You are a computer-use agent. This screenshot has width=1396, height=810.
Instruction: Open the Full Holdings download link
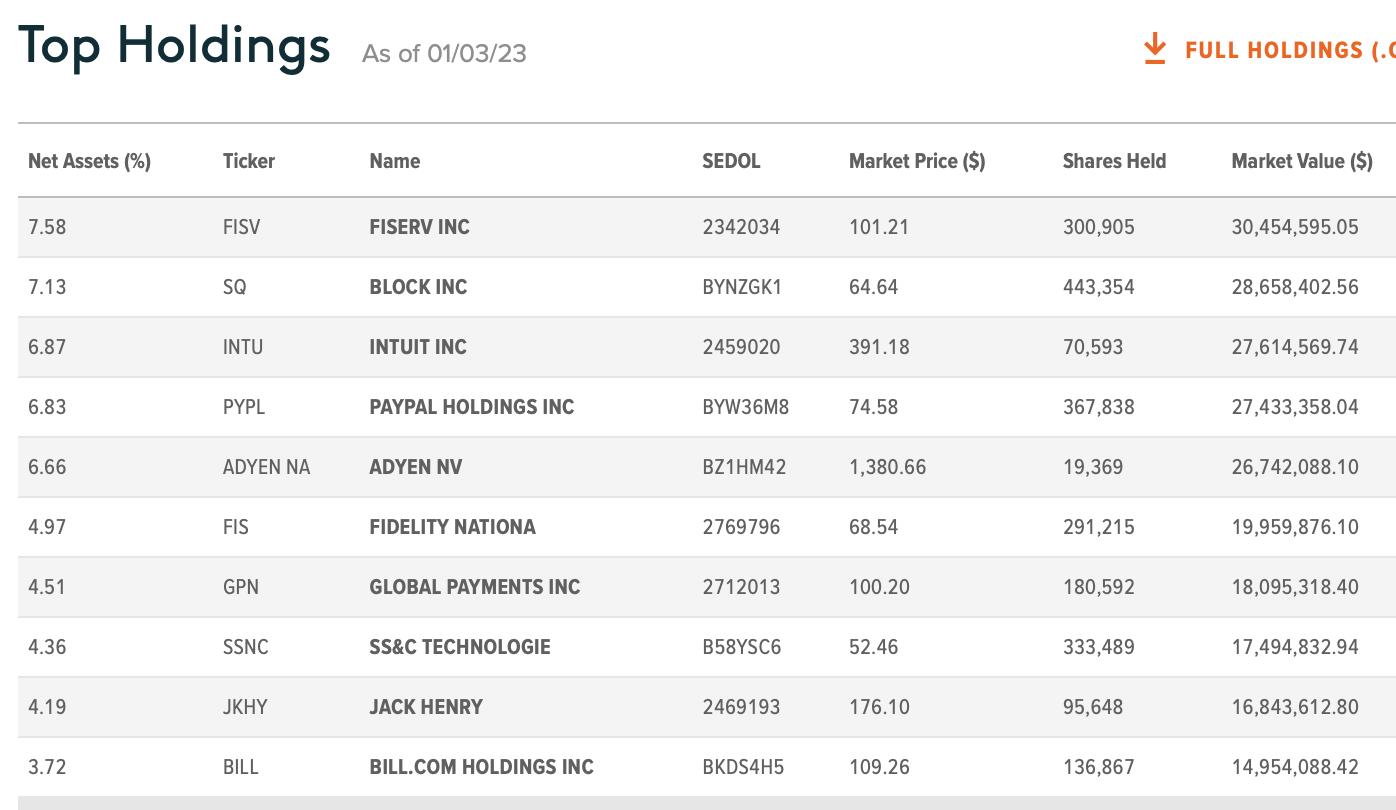coord(1290,50)
